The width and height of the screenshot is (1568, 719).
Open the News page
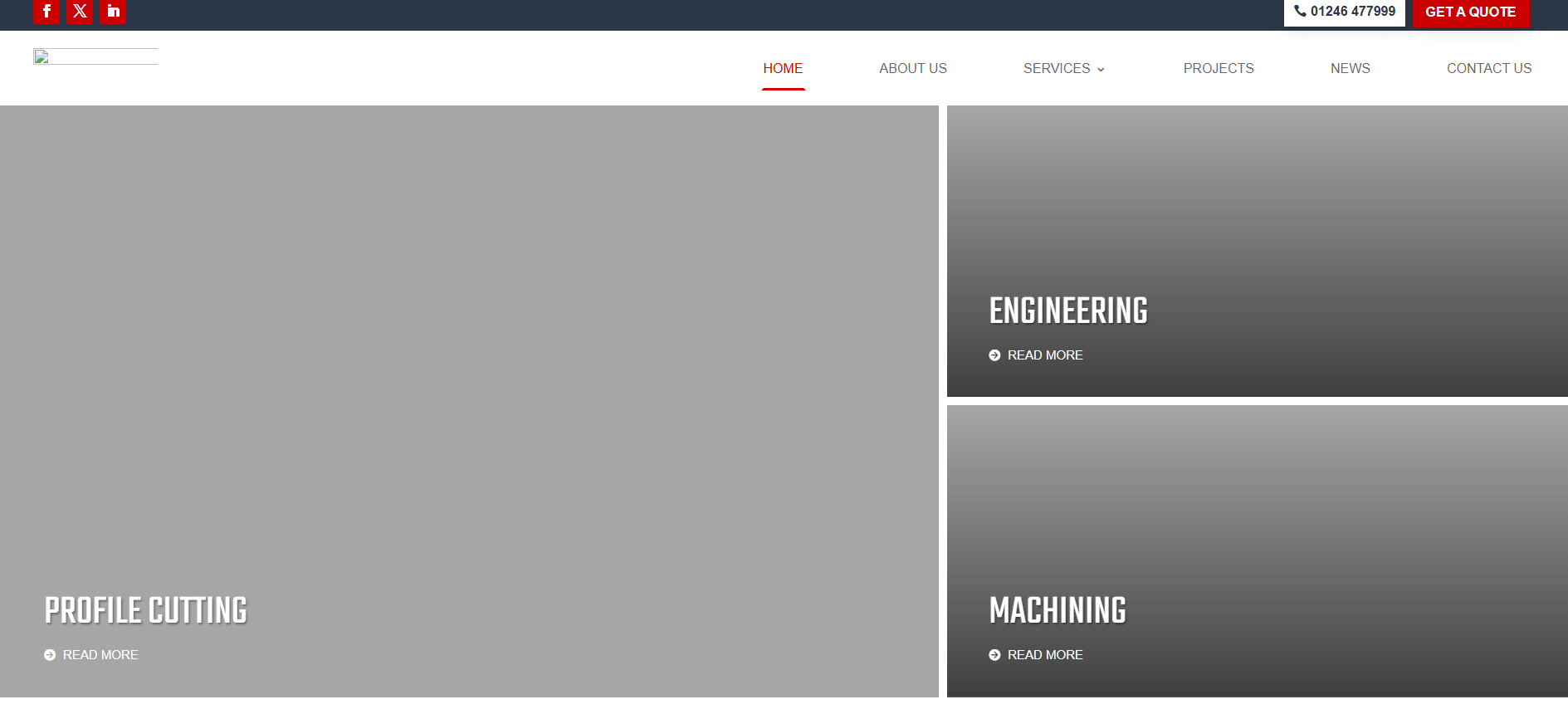pos(1350,69)
